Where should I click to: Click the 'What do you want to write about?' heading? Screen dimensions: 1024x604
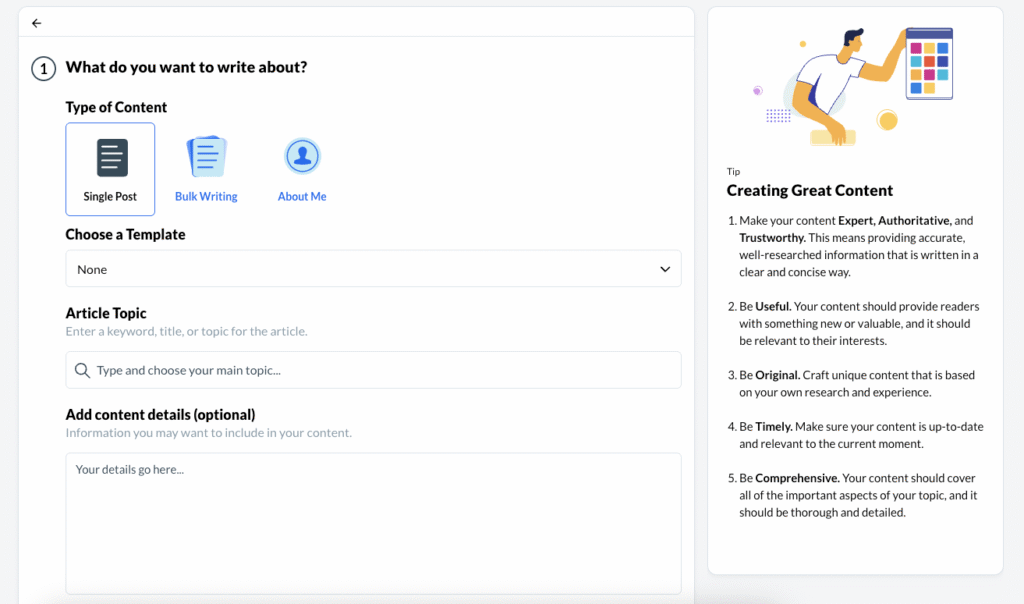186,68
